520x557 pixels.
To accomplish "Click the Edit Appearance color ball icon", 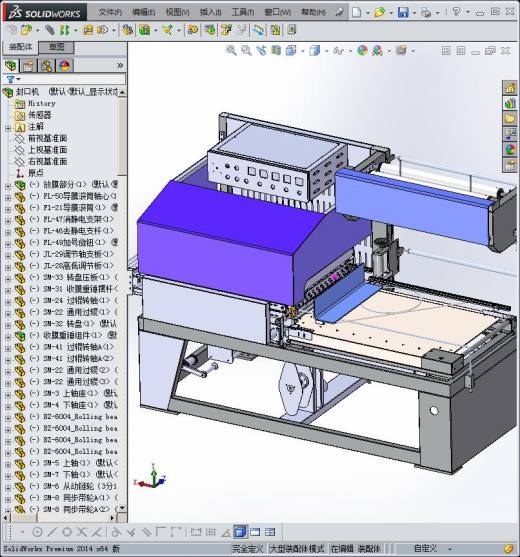I will pos(362,51).
